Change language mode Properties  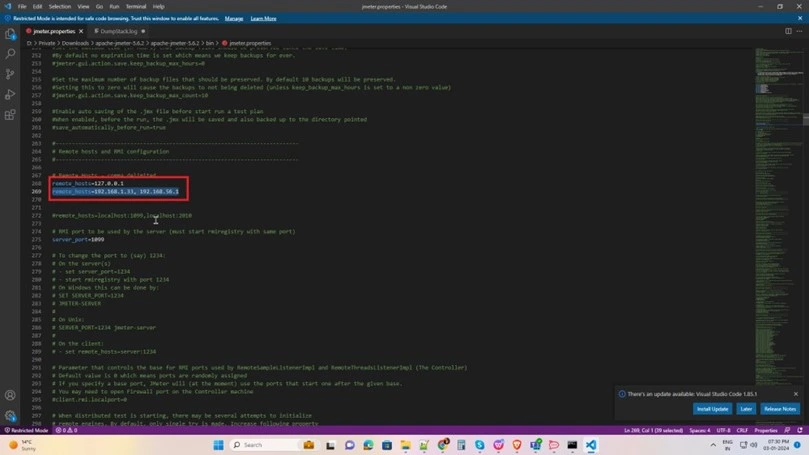[x=766, y=430]
